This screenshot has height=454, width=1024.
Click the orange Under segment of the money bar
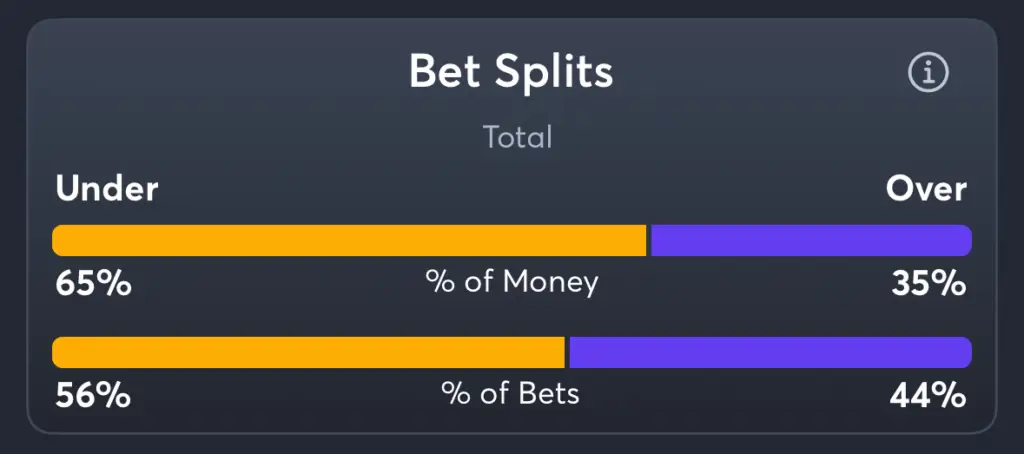(x=349, y=240)
